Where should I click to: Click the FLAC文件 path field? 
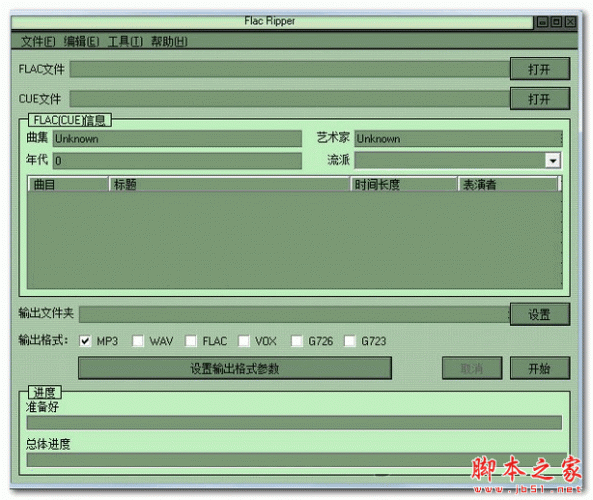tap(290, 70)
